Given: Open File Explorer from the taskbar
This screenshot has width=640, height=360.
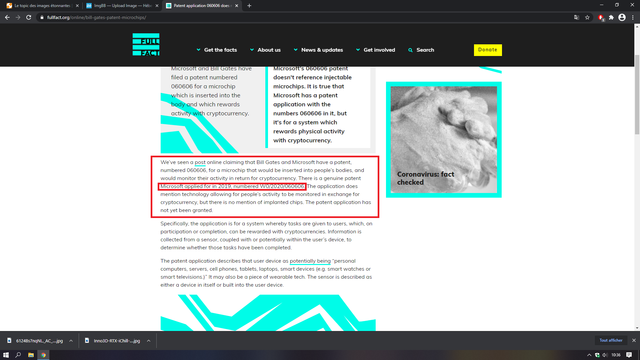Looking at the screenshot, I should 31,355.
